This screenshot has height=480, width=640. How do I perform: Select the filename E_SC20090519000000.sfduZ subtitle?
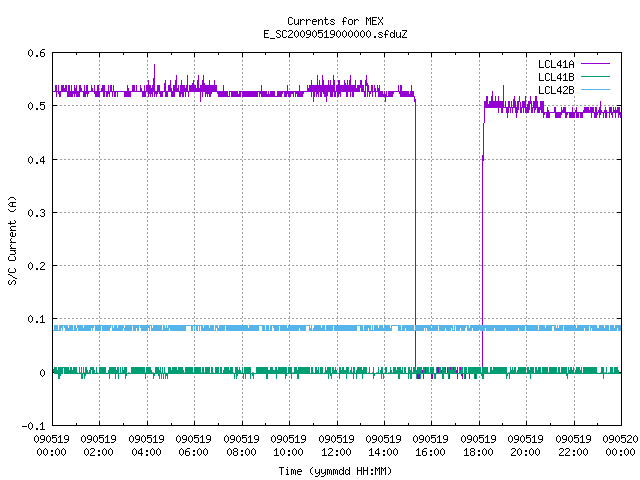(x=335, y=34)
